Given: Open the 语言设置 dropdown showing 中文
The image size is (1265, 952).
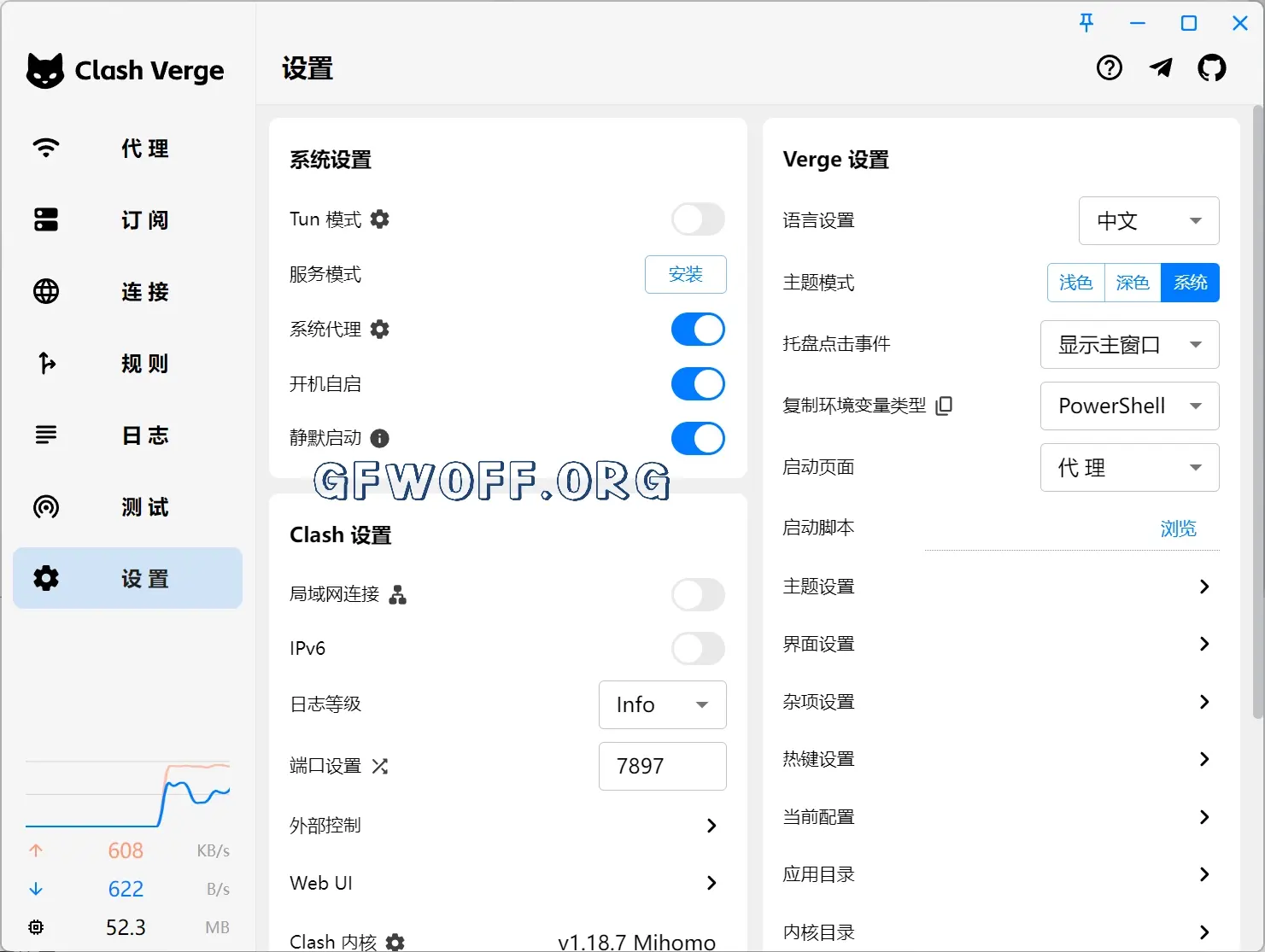Looking at the screenshot, I should (1149, 221).
